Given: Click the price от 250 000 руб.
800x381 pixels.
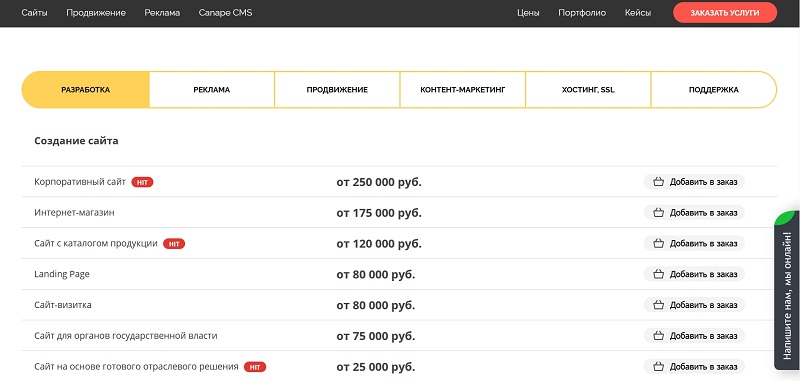Looking at the screenshot, I should pyautogui.click(x=379, y=182).
